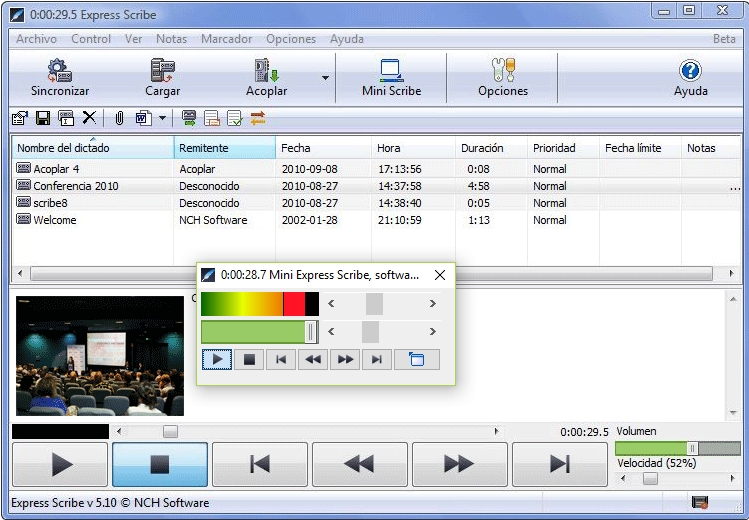
Task: Click the restore full window icon in Mini Scribe
Action: (417, 360)
